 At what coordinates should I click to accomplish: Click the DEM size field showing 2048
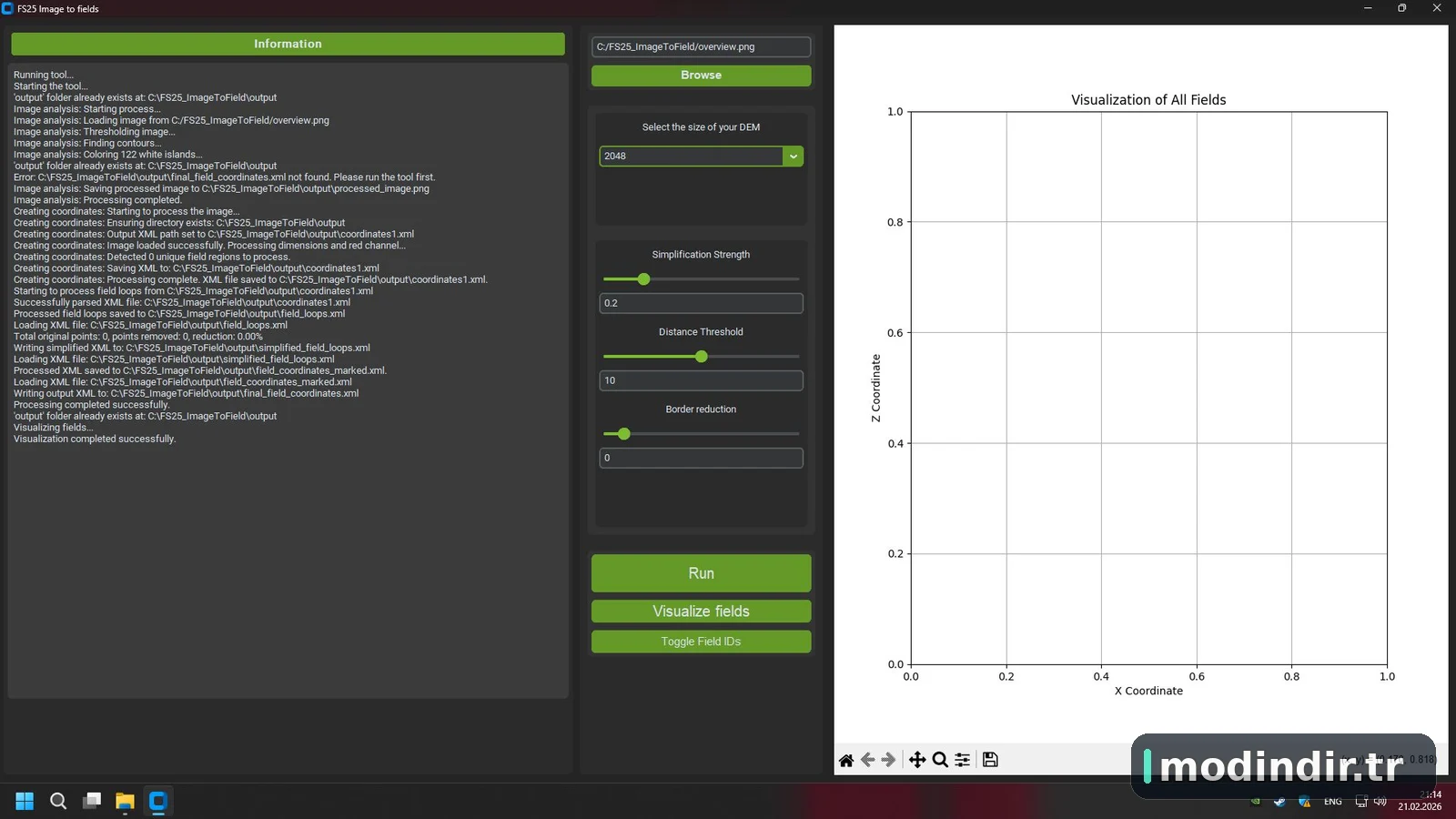tap(691, 157)
